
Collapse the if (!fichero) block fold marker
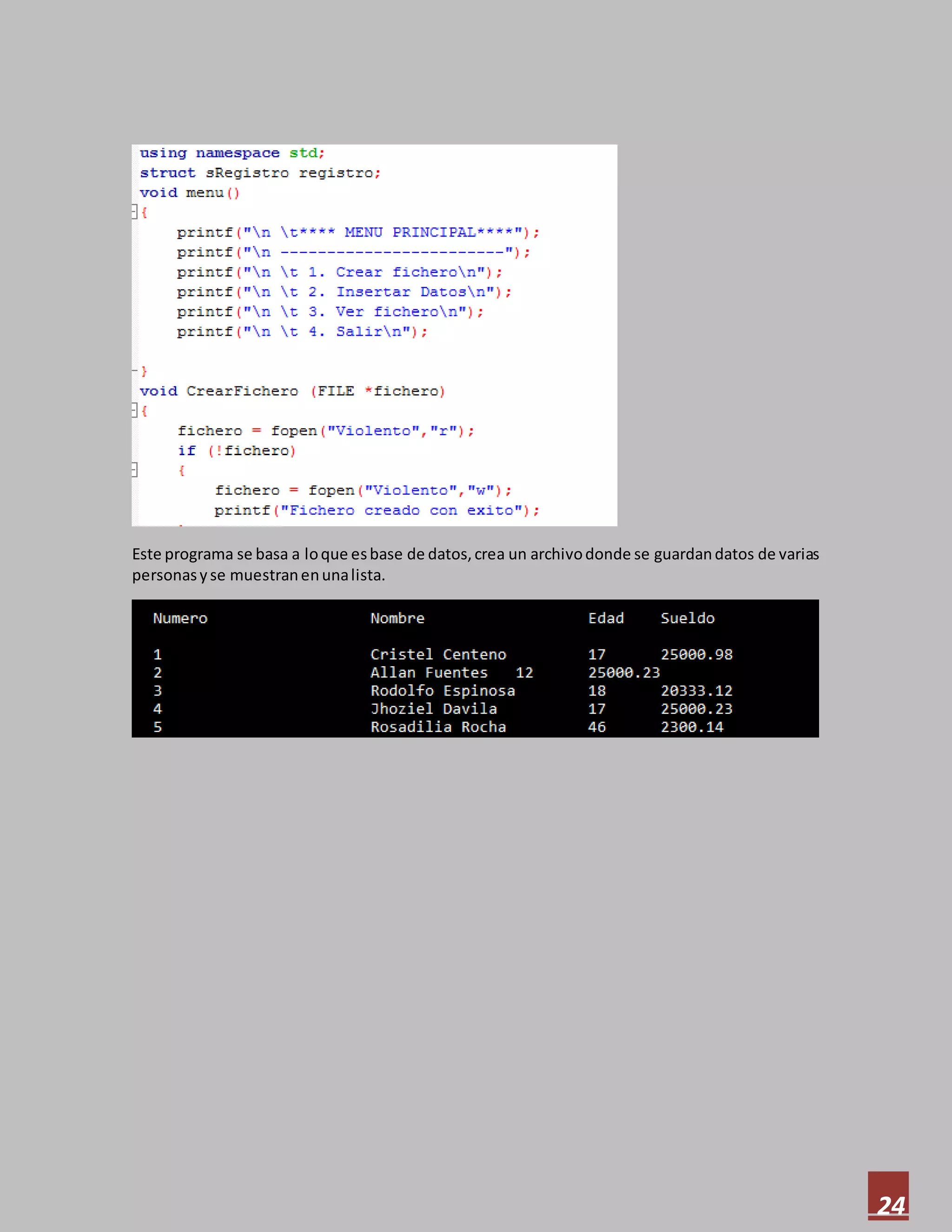(134, 470)
